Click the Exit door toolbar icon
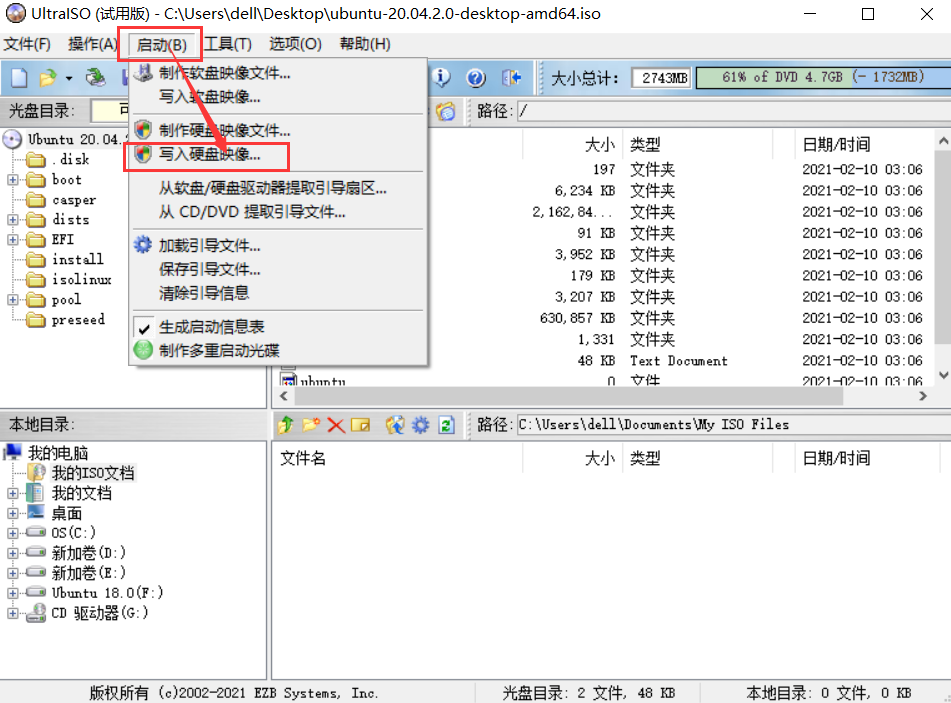 (511, 78)
